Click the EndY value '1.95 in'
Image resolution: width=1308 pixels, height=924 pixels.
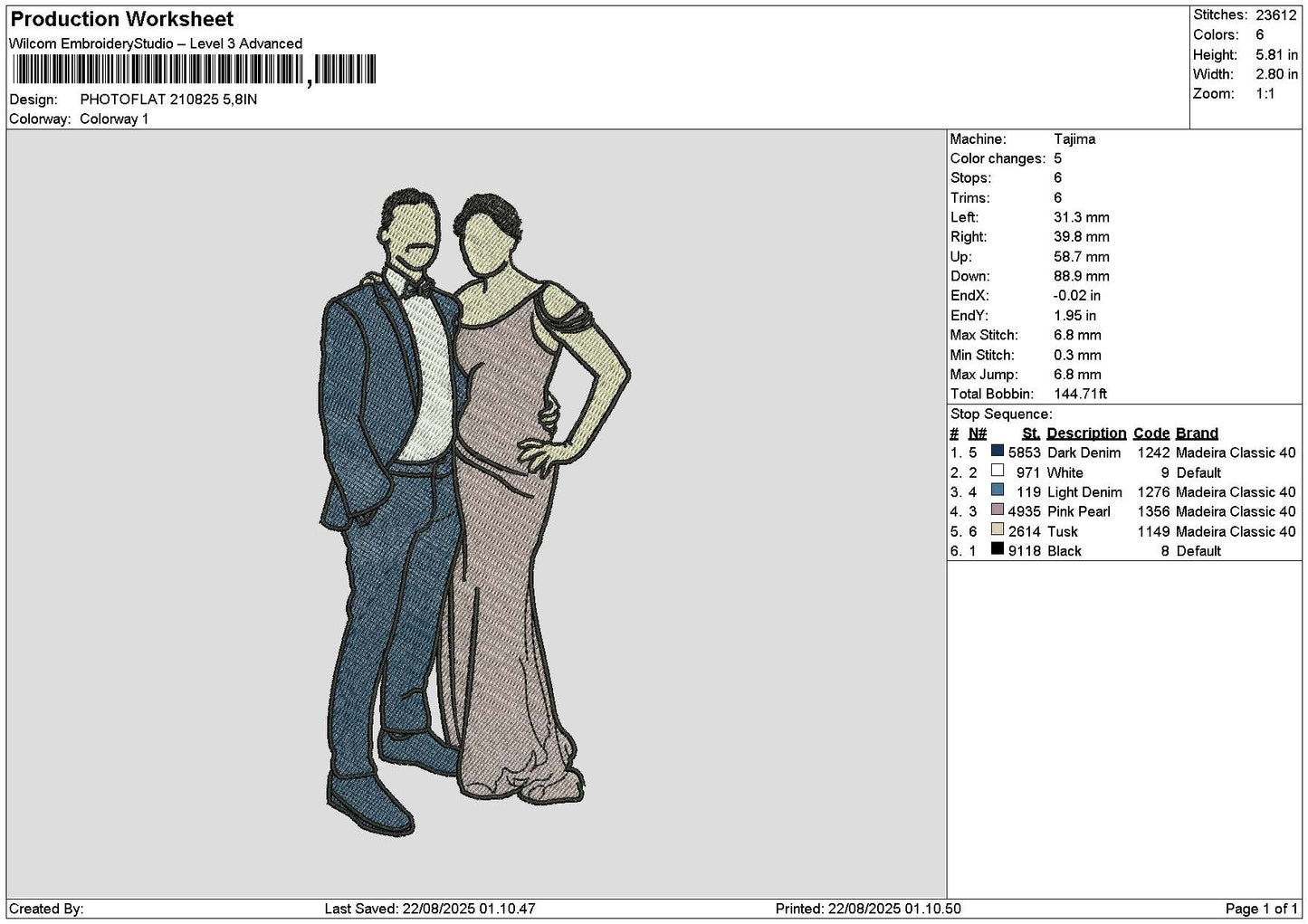pos(1074,316)
